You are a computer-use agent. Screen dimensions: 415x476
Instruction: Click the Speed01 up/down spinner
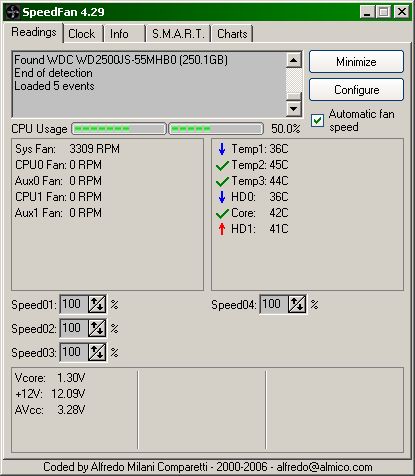tap(97, 304)
